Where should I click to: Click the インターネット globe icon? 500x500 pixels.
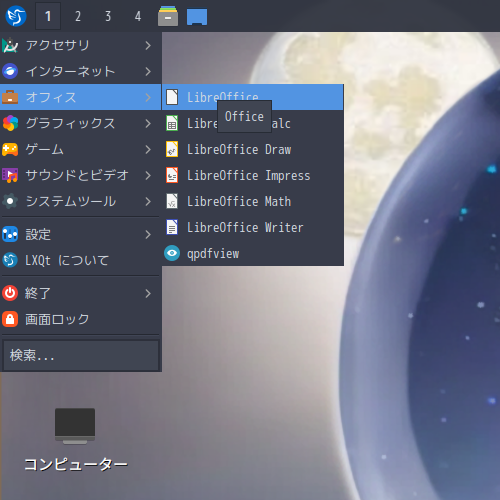[10, 71]
